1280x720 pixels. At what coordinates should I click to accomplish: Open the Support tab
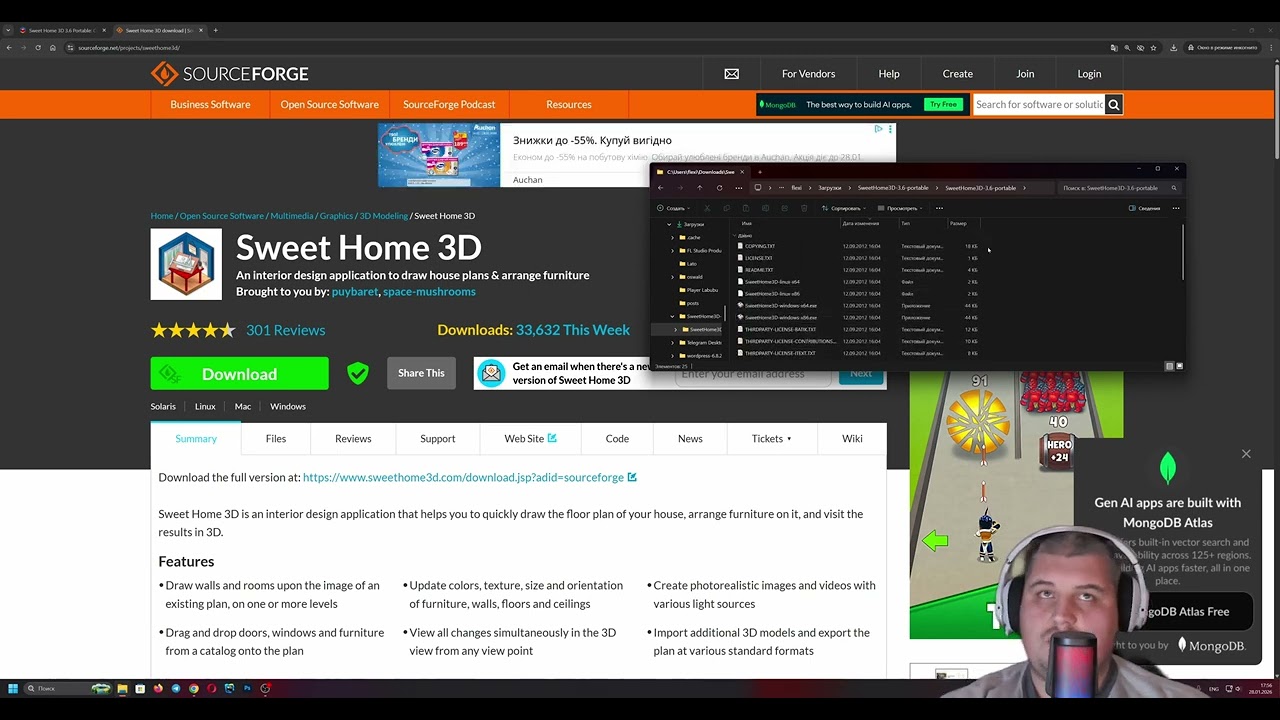[438, 439]
